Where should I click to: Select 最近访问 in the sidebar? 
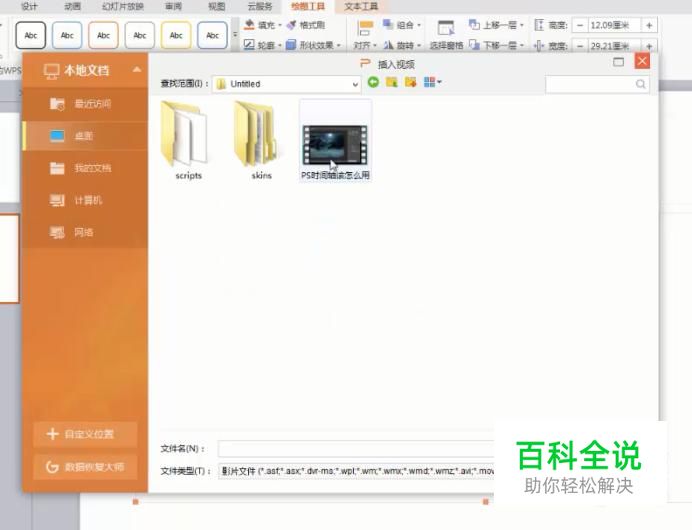click(x=85, y=104)
